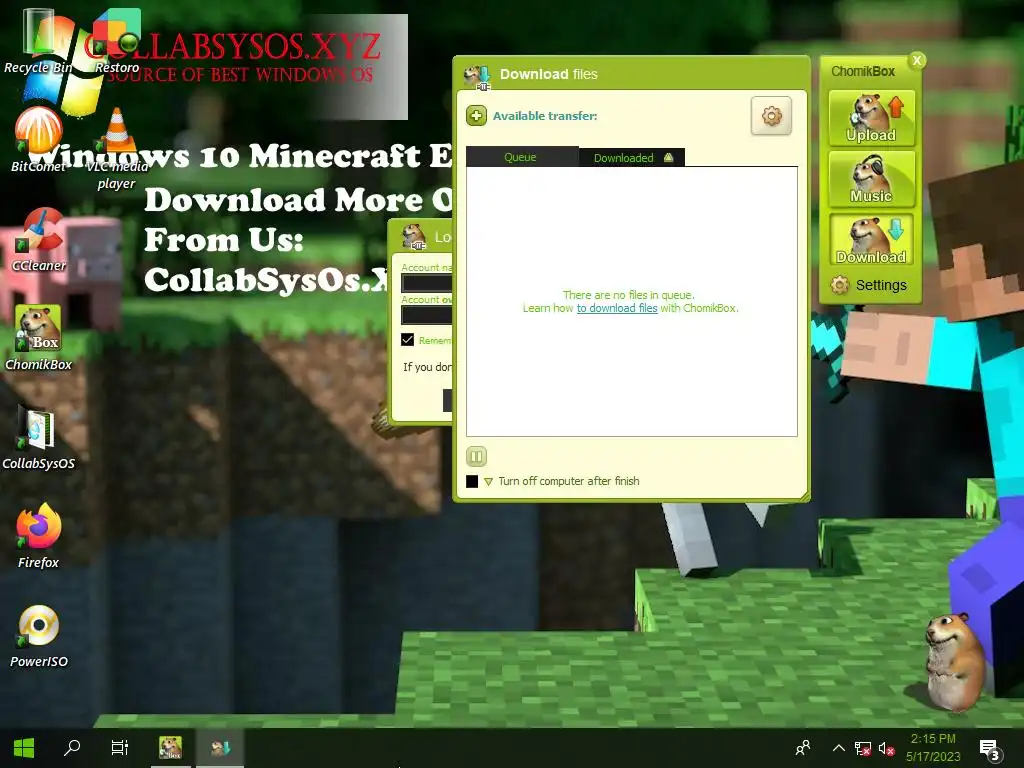Click the Download files taskbar button
This screenshot has width=1024, height=768.
[x=220, y=748]
